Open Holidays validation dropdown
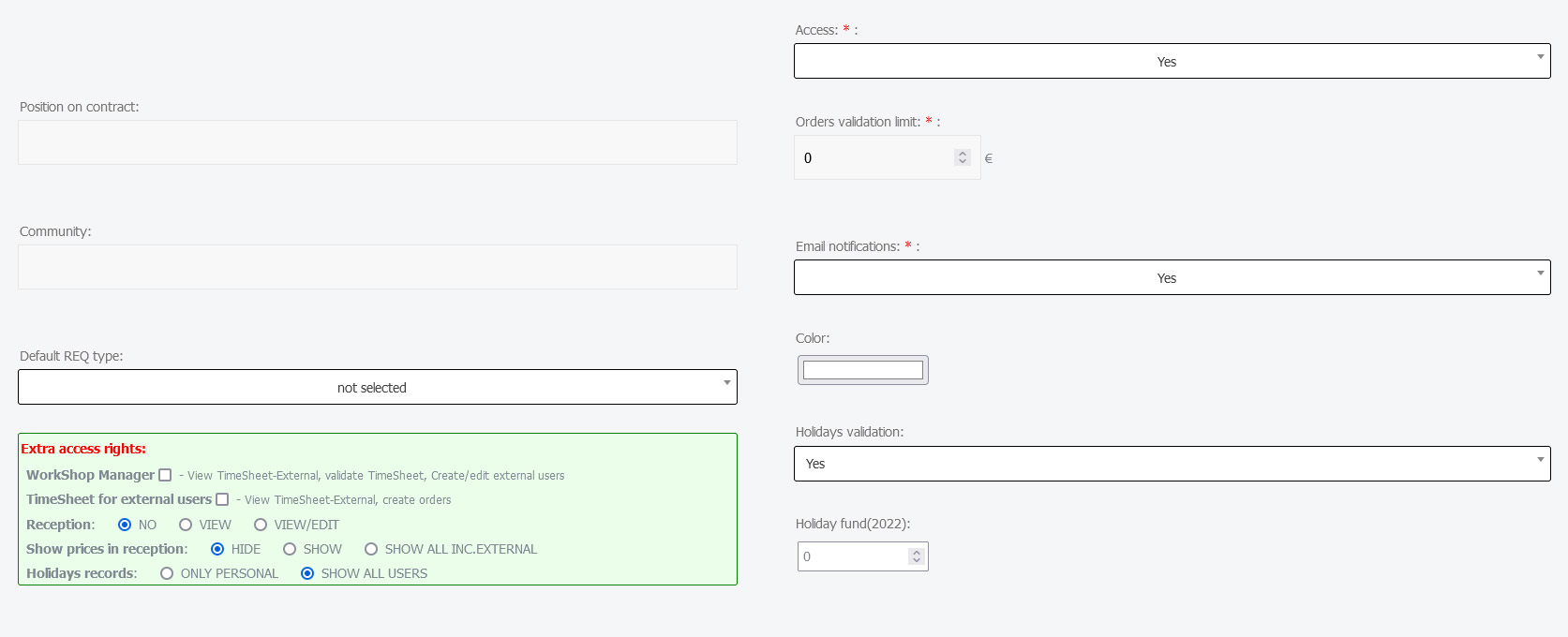The image size is (1568, 637). 1172,464
